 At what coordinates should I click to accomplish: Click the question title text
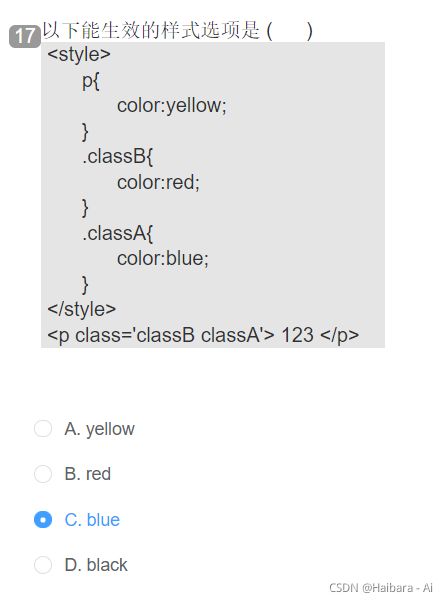click(177, 31)
